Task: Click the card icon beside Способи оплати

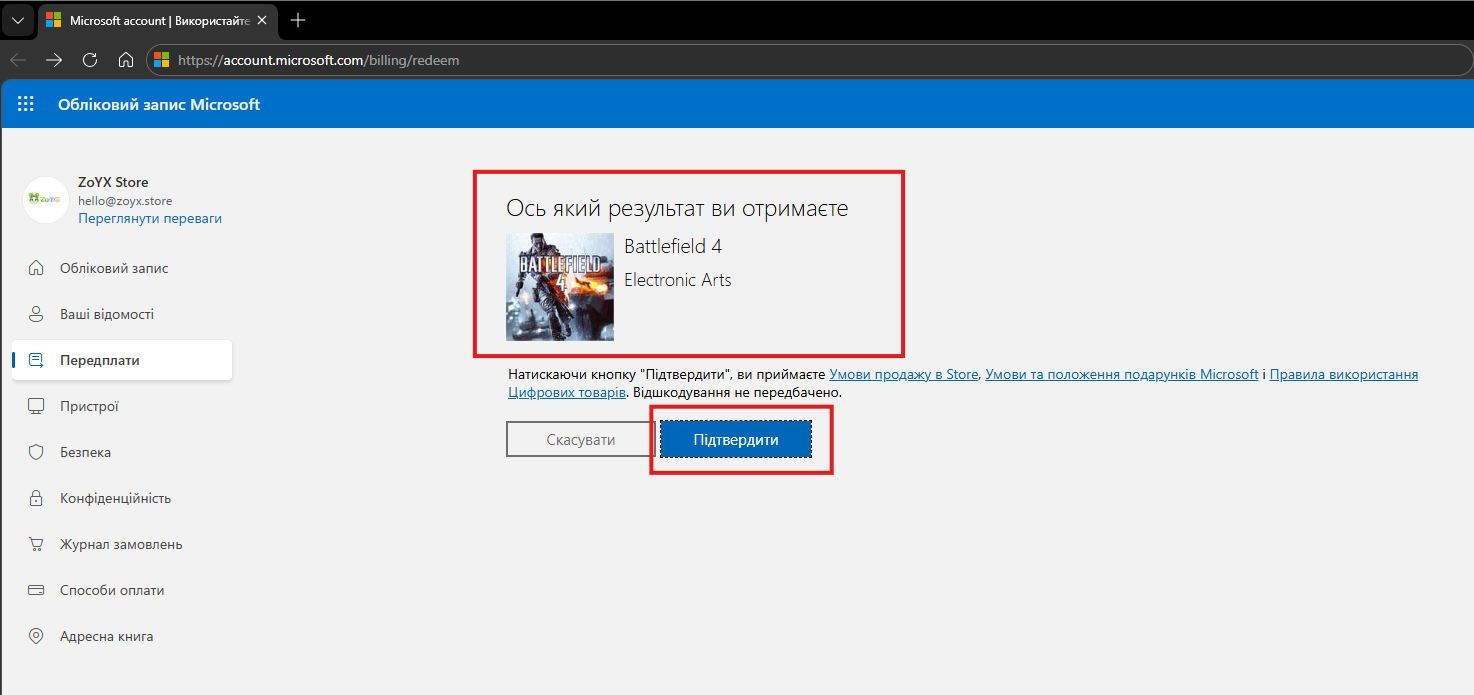Action: [x=36, y=590]
